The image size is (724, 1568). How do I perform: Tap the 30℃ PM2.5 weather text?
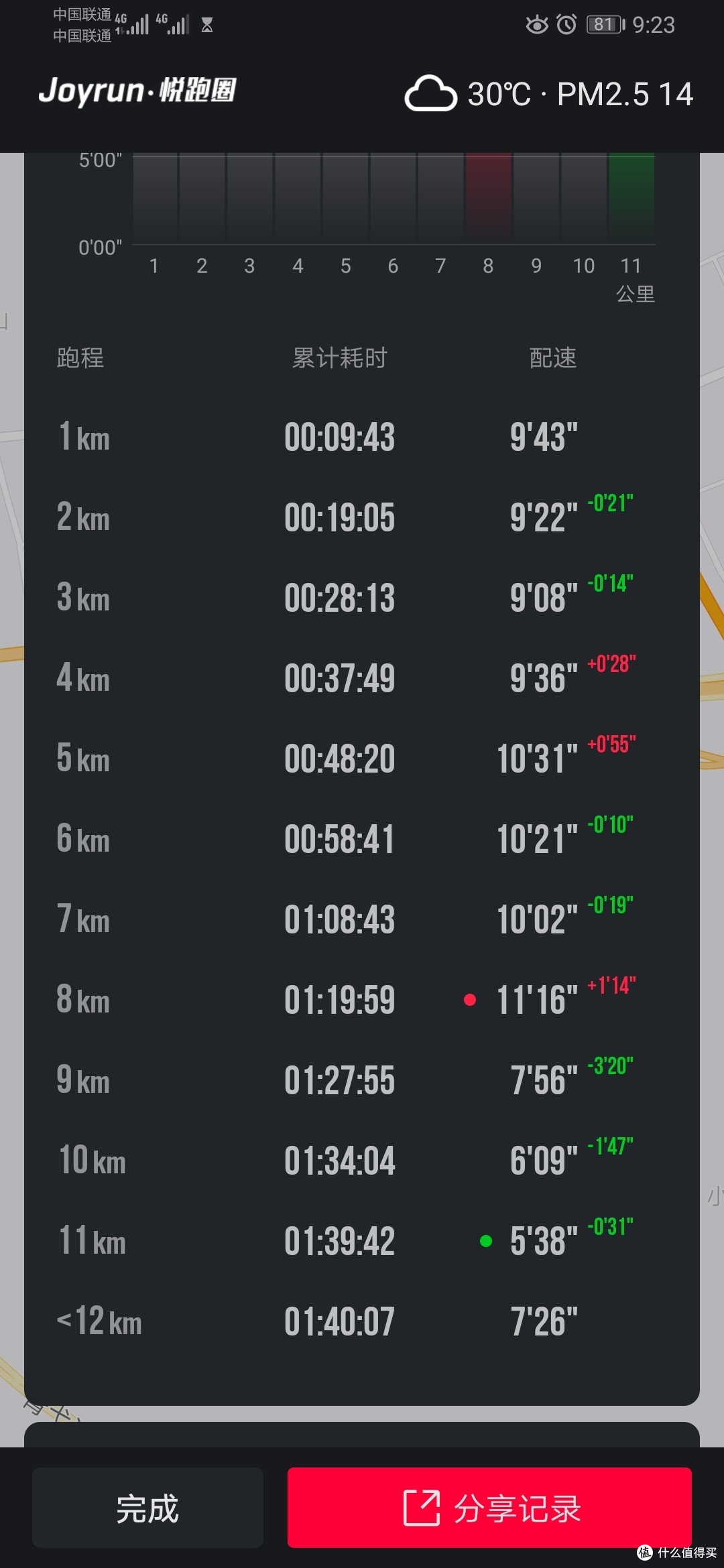580,94
